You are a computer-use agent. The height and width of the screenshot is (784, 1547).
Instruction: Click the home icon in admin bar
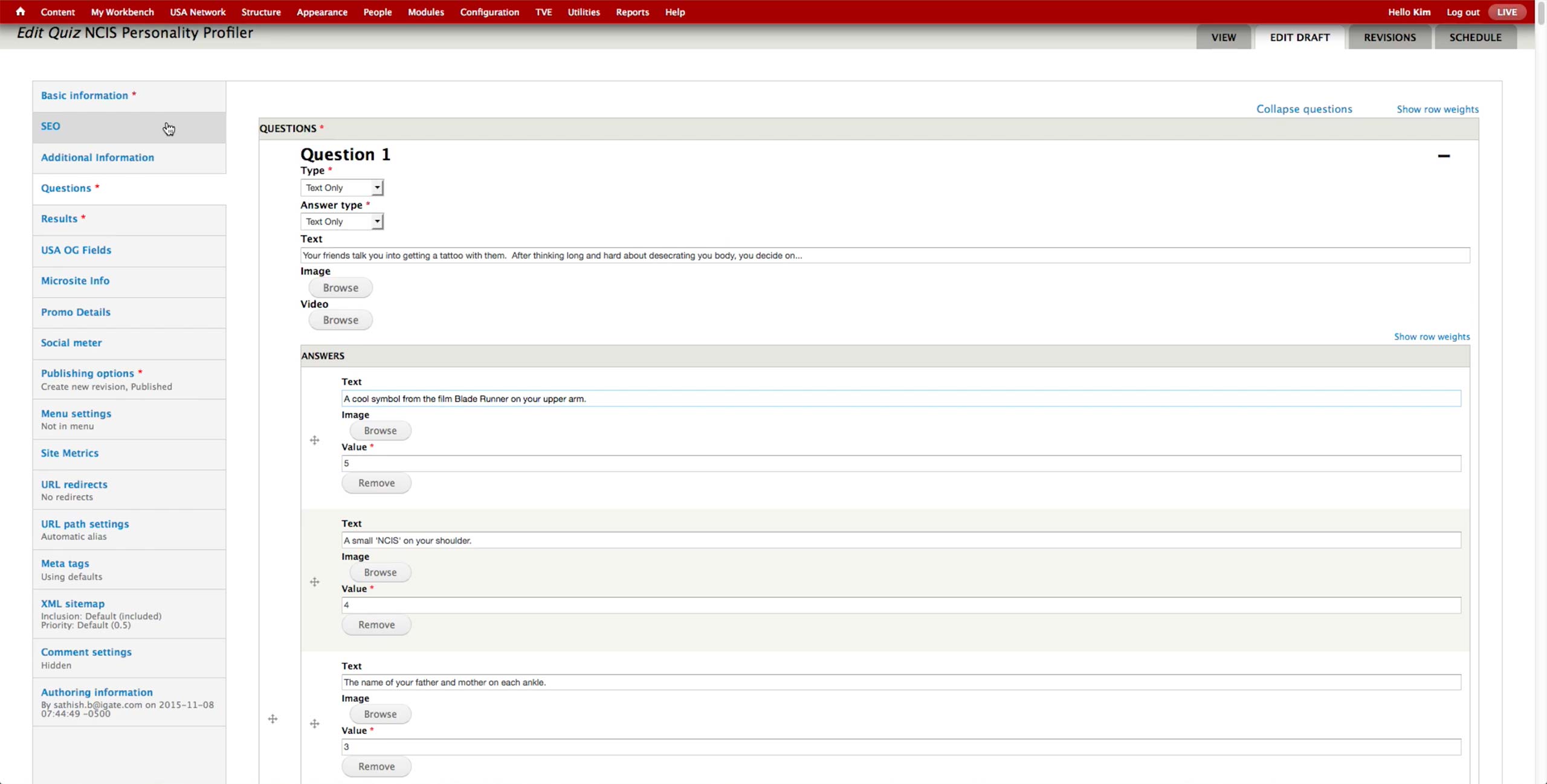[x=21, y=11]
